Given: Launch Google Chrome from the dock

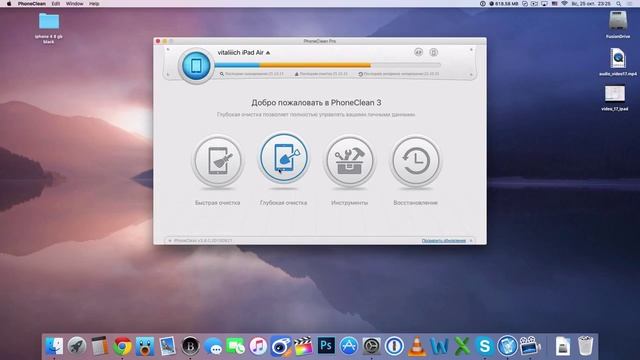Looking at the screenshot, I should click(x=122, y=346).
